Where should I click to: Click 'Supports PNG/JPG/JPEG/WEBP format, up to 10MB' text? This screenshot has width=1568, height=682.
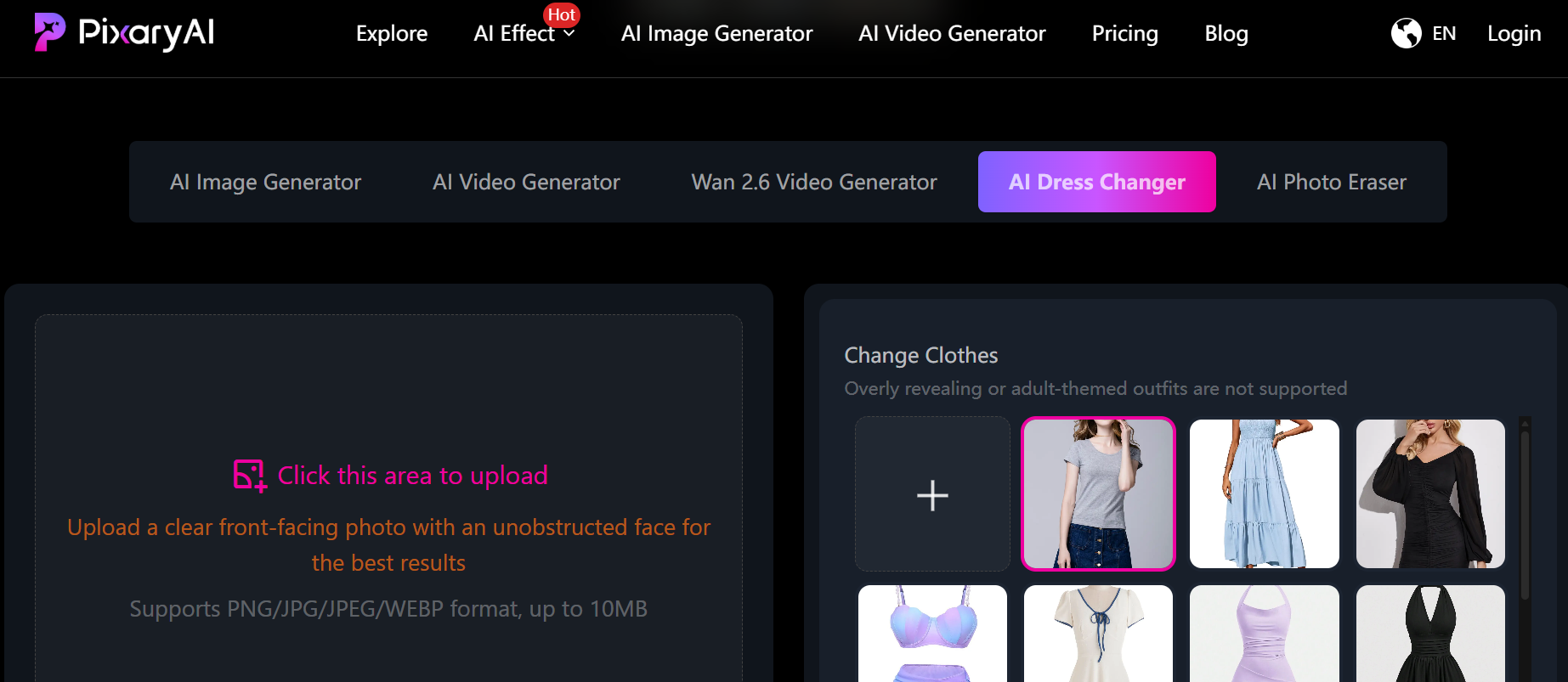pyautogui.click(x=388, y=609)
